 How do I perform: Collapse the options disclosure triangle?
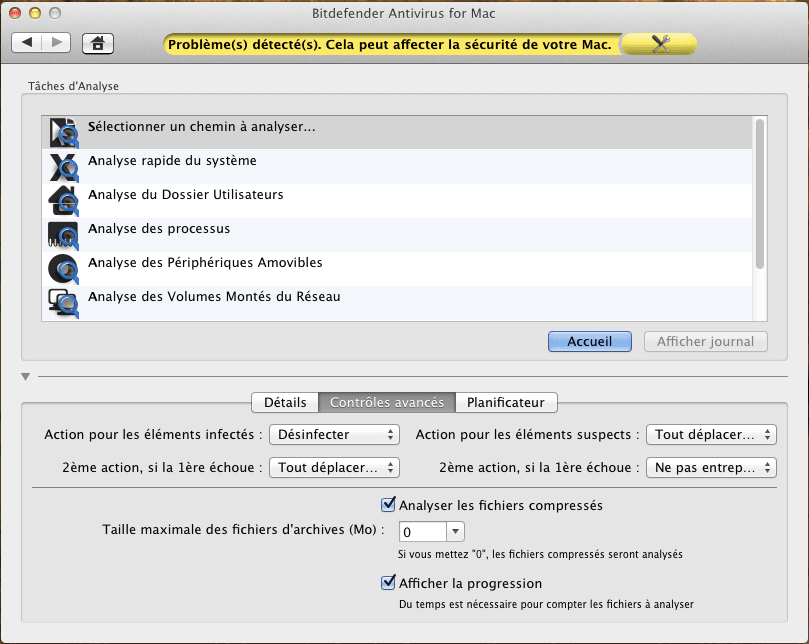[x=26, y=377]
